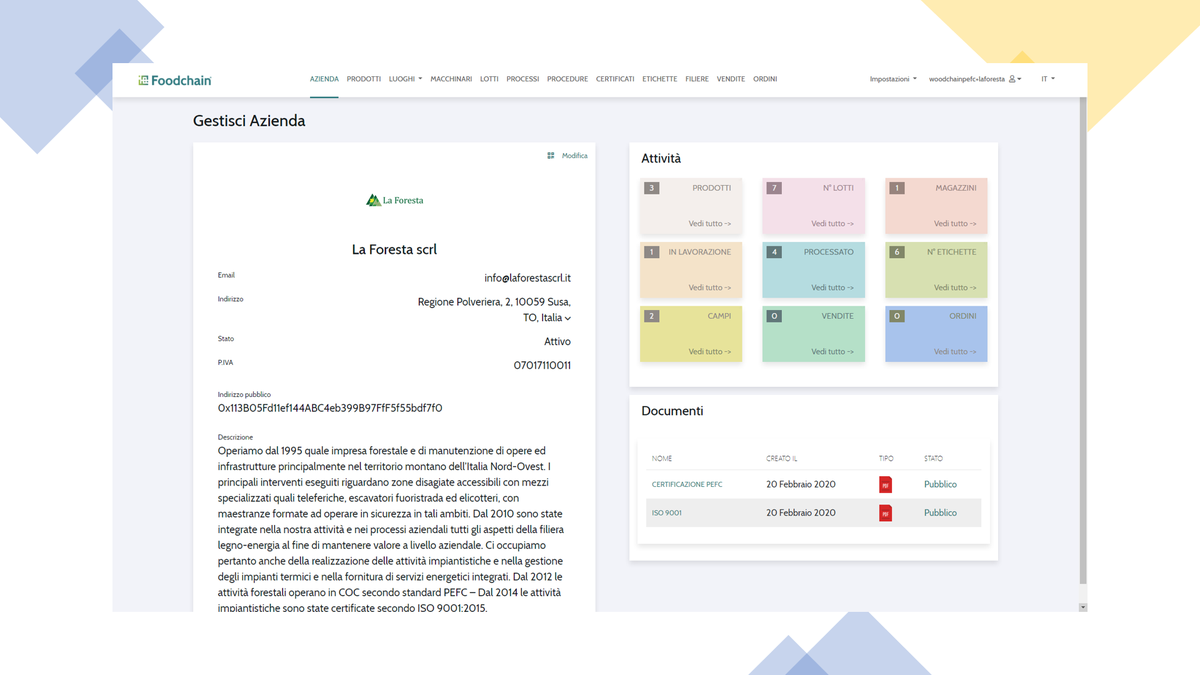Click the PROCESSATO count badge
This screenshot has height=675, width=1200.
(x=774, y=252)
